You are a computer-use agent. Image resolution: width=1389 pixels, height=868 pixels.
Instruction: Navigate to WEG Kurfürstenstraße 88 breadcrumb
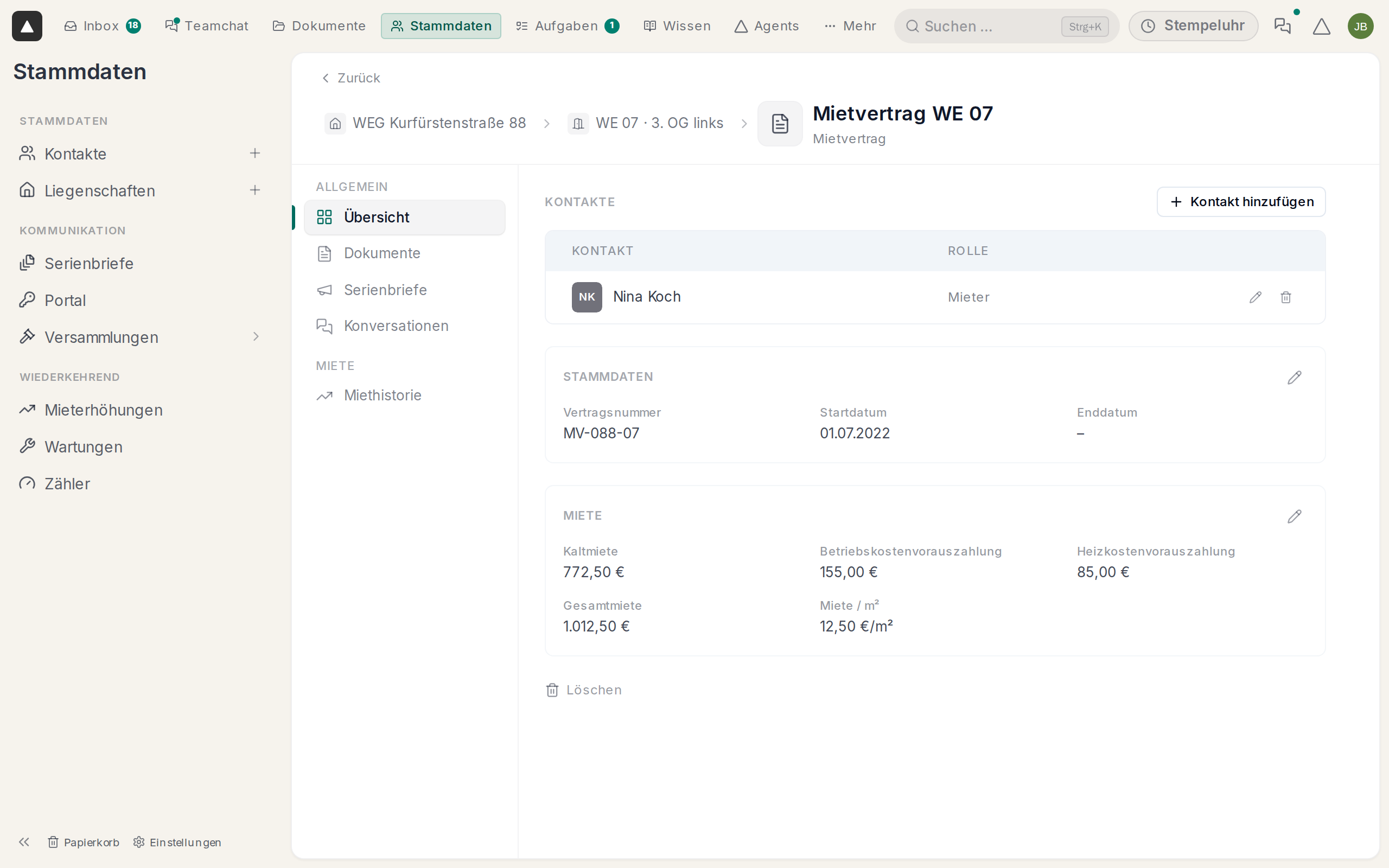(x=425, y=124)
